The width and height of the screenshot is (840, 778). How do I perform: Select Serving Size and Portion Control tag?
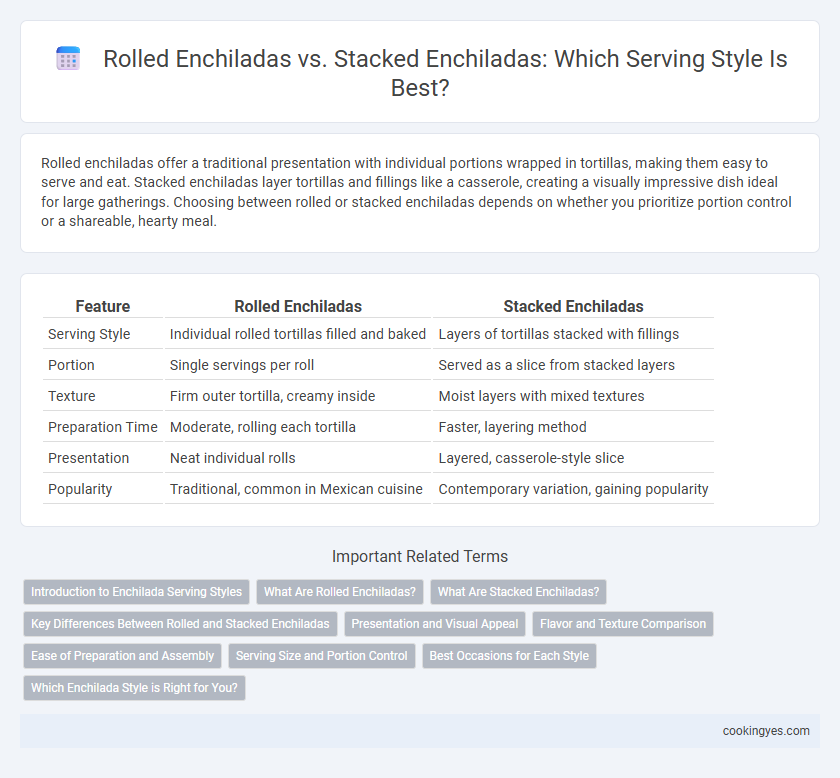pos(321,656)
